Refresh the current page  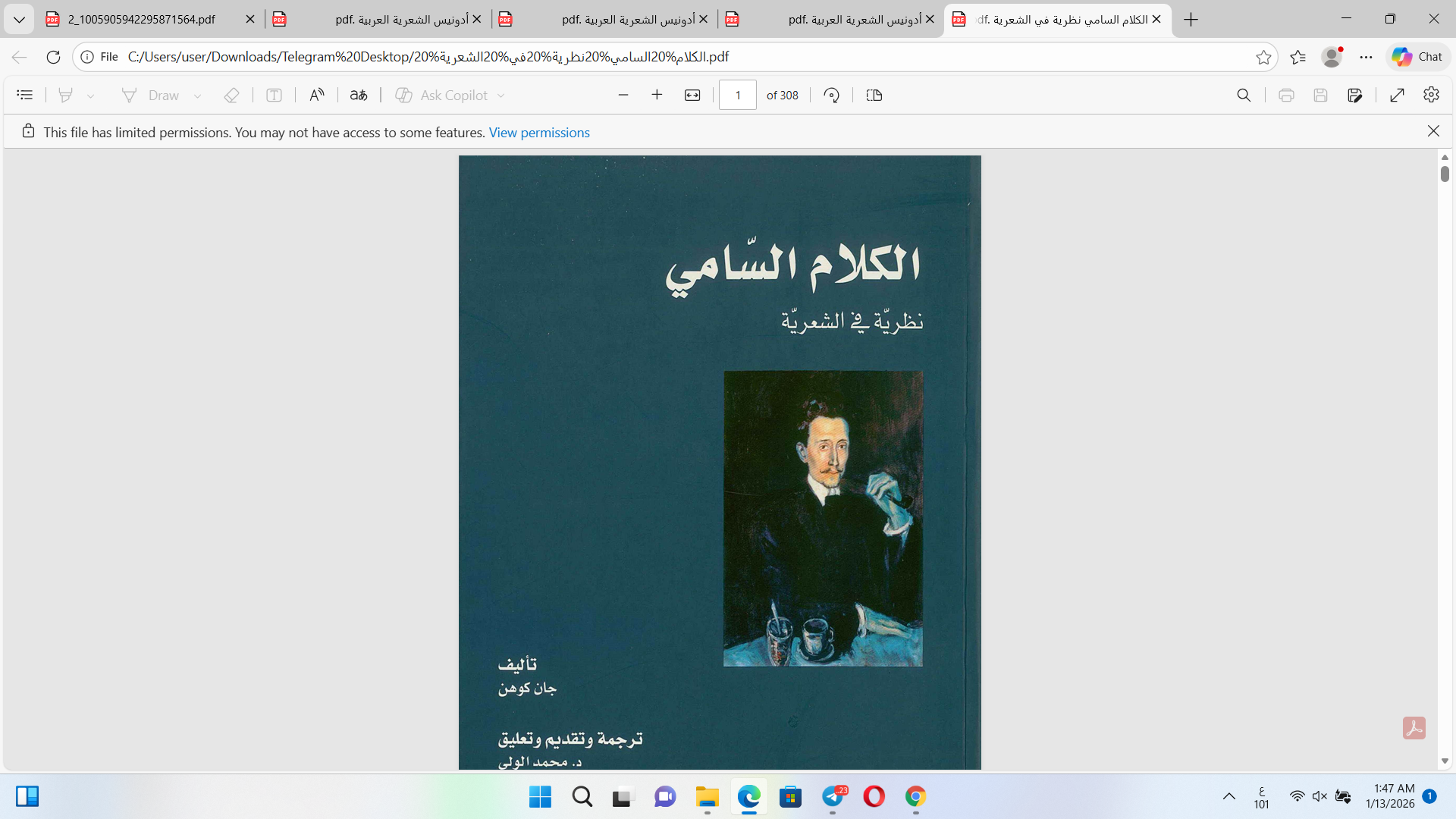click(53, 57)
